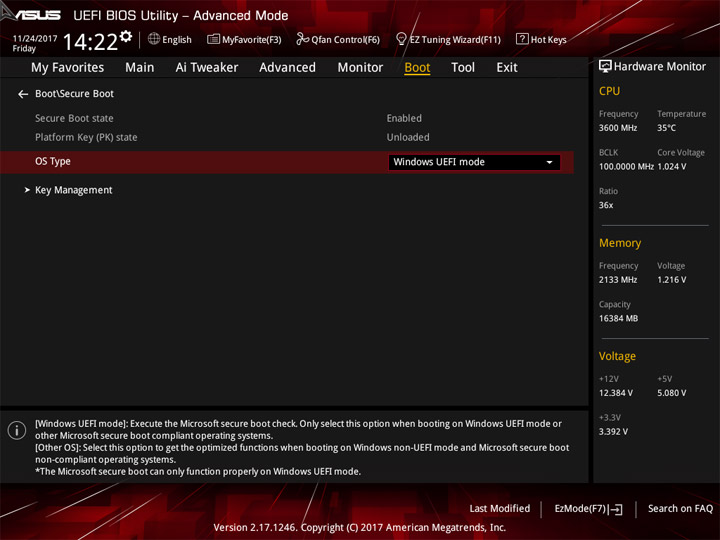Click CPU frequency value 3600 MHz

click(x=618, y=128)
